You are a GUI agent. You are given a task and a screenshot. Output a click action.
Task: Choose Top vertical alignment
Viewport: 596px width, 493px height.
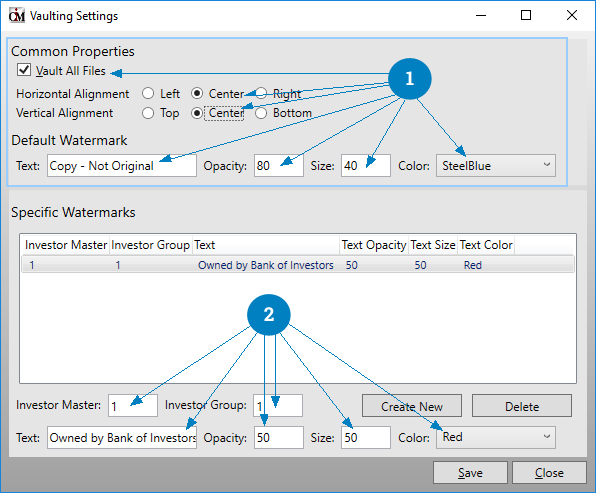pyautogui.click(x=148, y=113)
